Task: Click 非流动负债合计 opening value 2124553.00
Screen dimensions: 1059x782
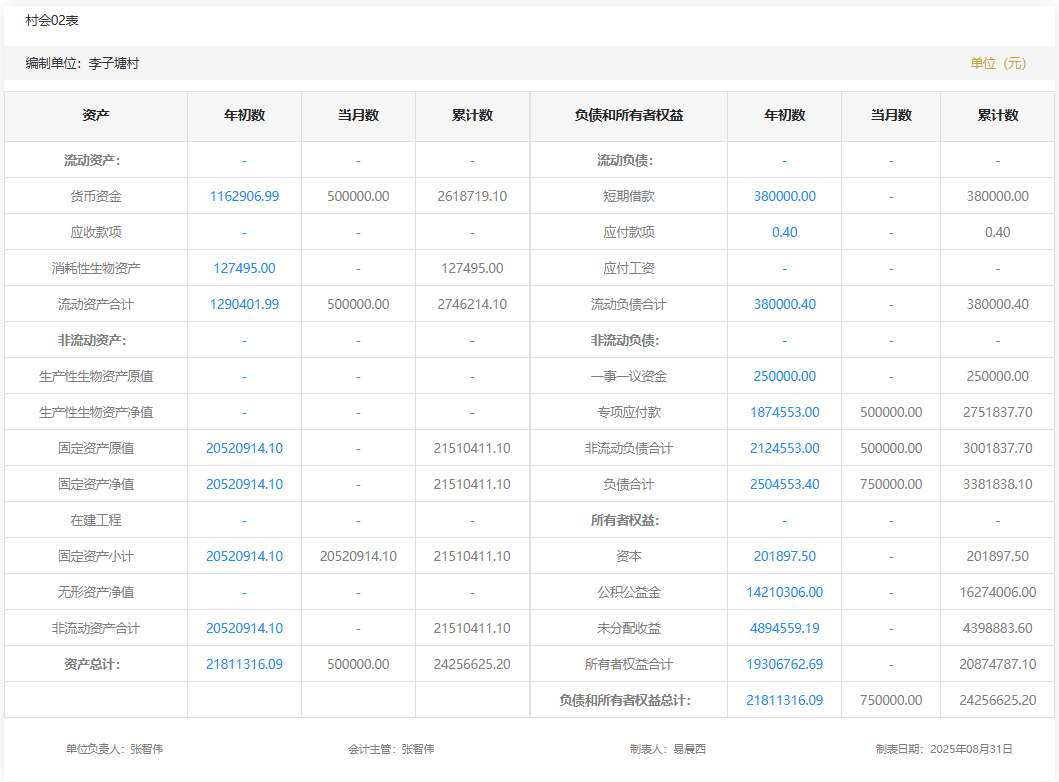Action: click(x=784, y=448)
